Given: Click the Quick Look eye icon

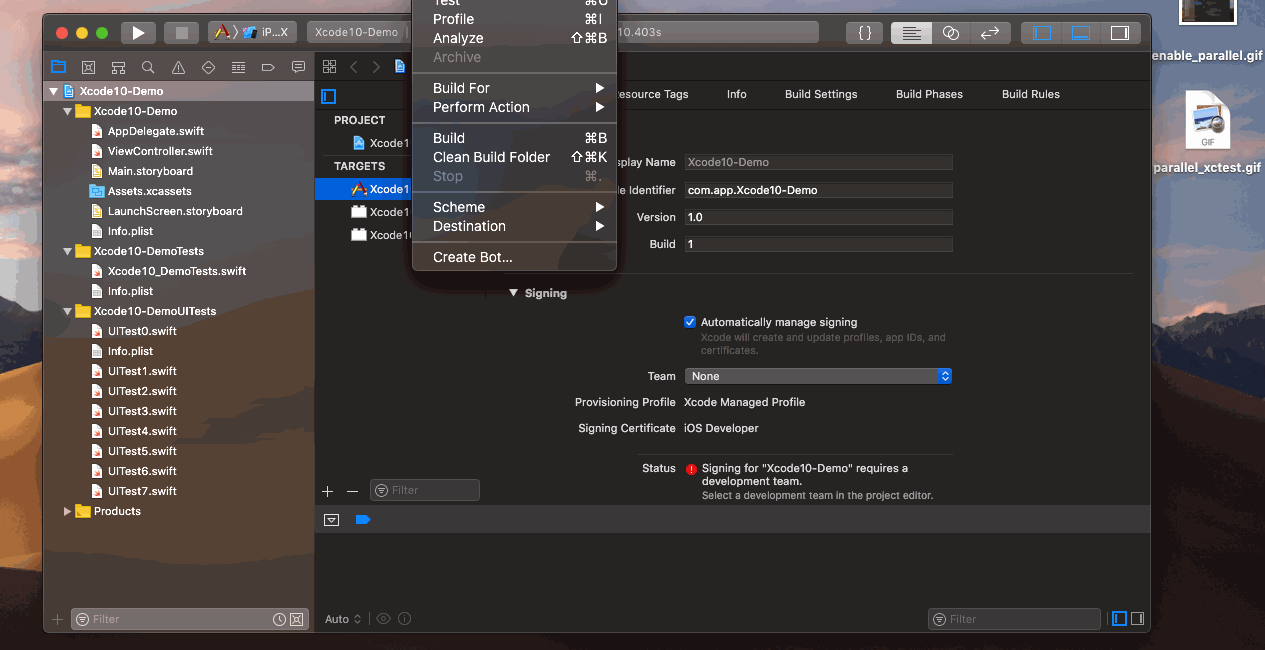Looking at the screenshot, I should coord(383,619).
